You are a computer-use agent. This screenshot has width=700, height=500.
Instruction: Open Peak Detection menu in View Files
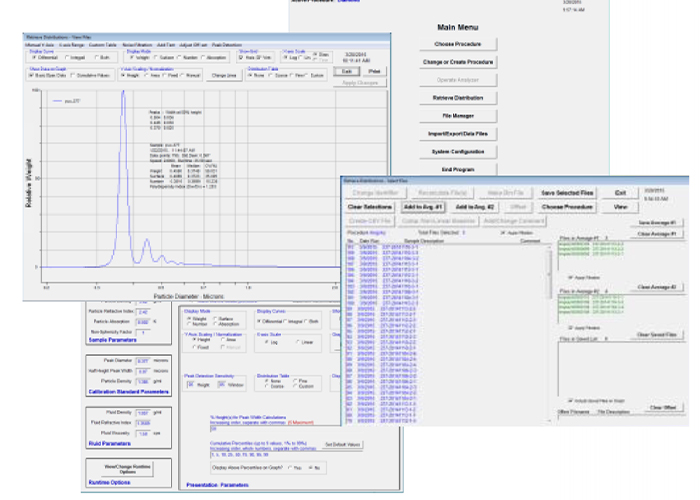tap(227, 45)
